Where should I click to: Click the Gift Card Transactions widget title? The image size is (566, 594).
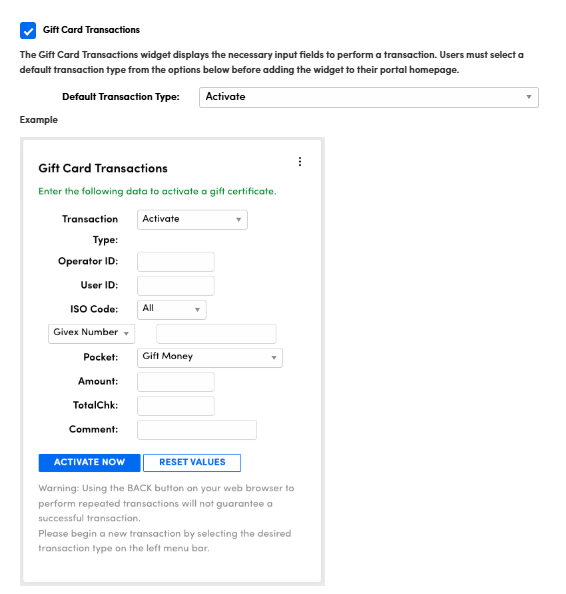[x=103, y=168]
